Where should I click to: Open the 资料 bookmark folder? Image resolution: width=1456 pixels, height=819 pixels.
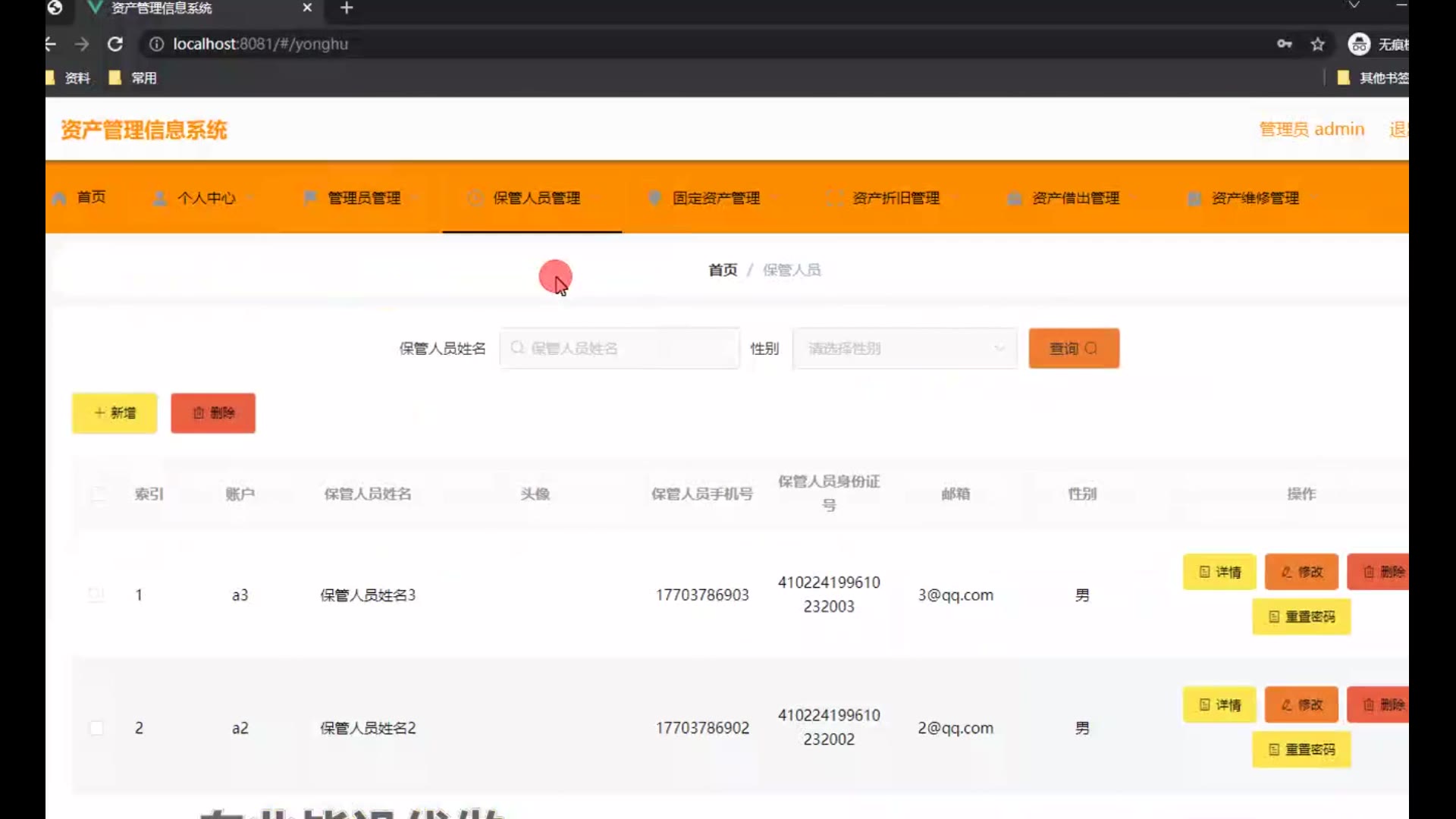tap(69, 78)
